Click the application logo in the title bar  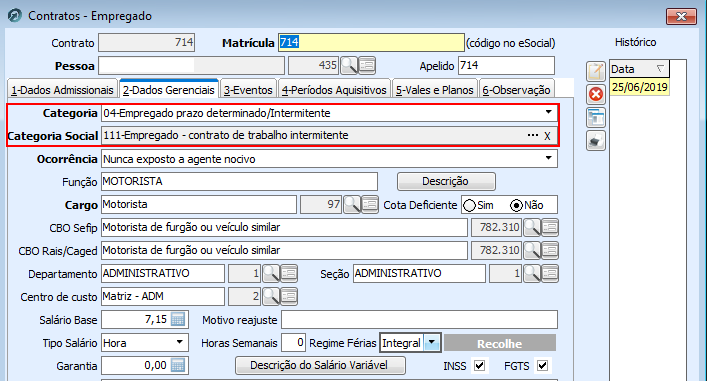[14, 15]
